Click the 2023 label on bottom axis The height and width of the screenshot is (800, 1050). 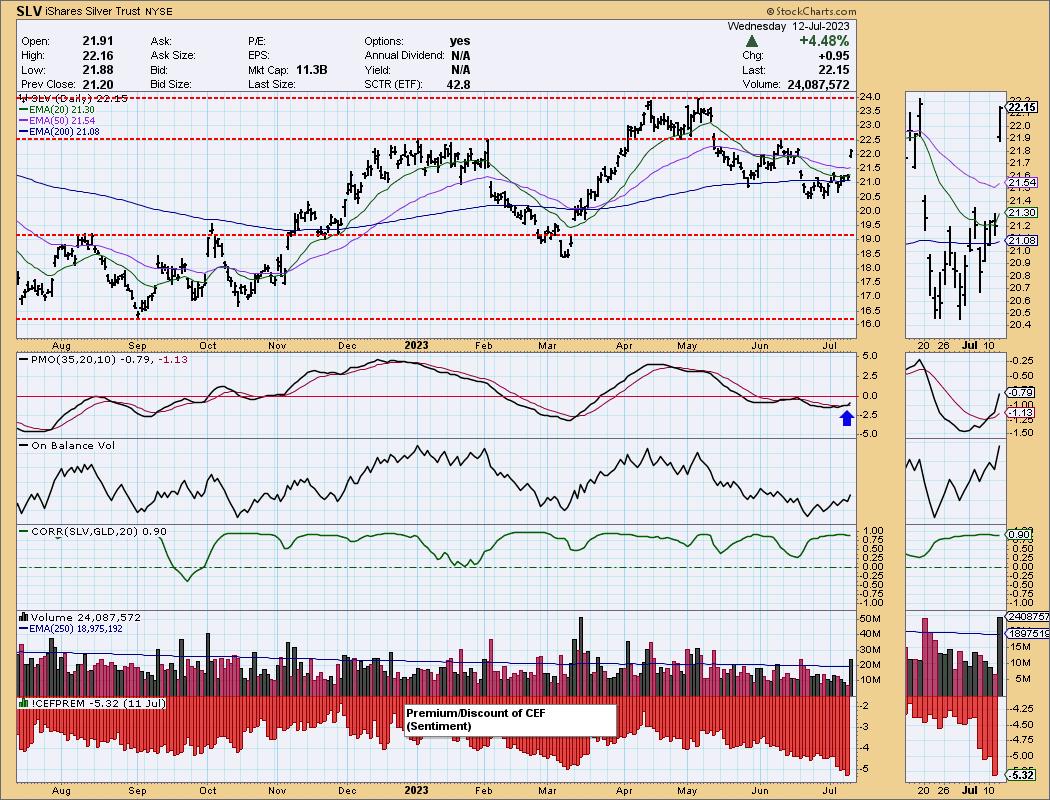[416, 790]
